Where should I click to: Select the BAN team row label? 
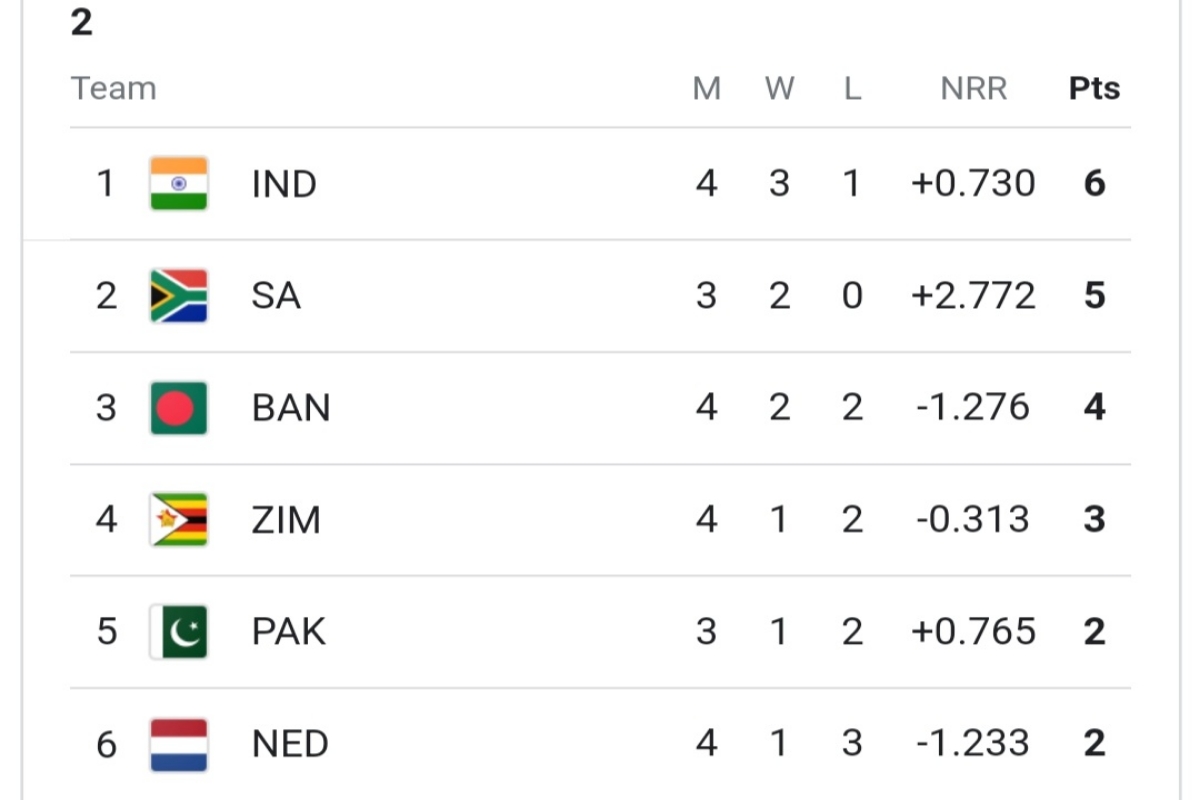291,408
